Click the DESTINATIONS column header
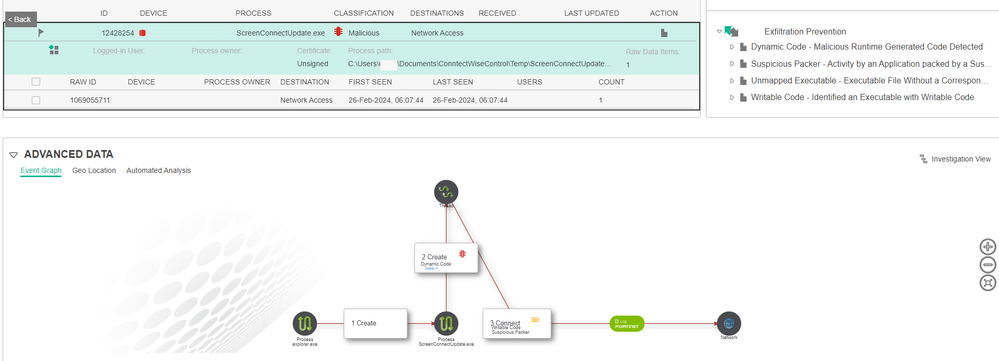999x361 pixels. pos(437,13)
